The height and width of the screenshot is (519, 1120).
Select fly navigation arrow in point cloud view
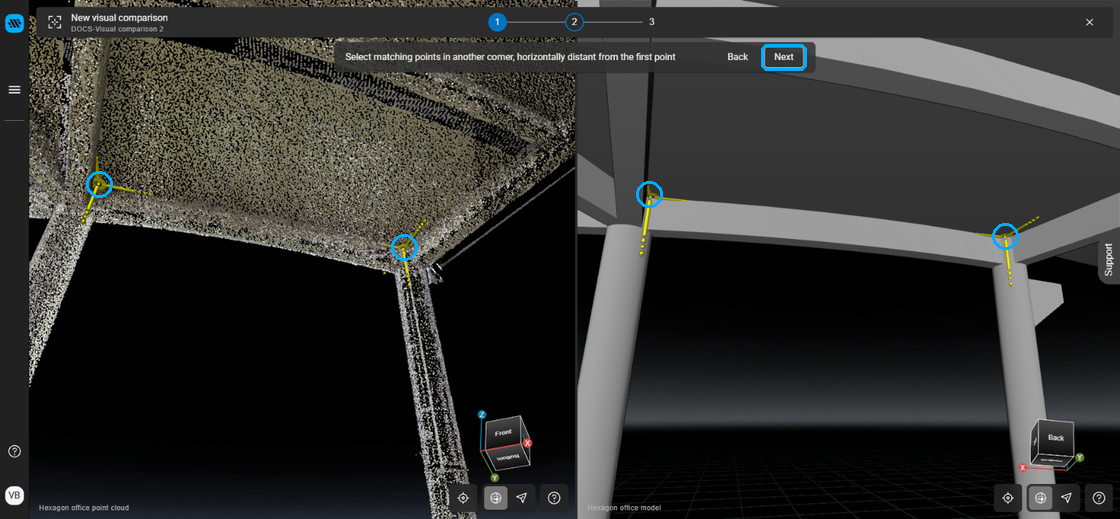pos(521,498)
